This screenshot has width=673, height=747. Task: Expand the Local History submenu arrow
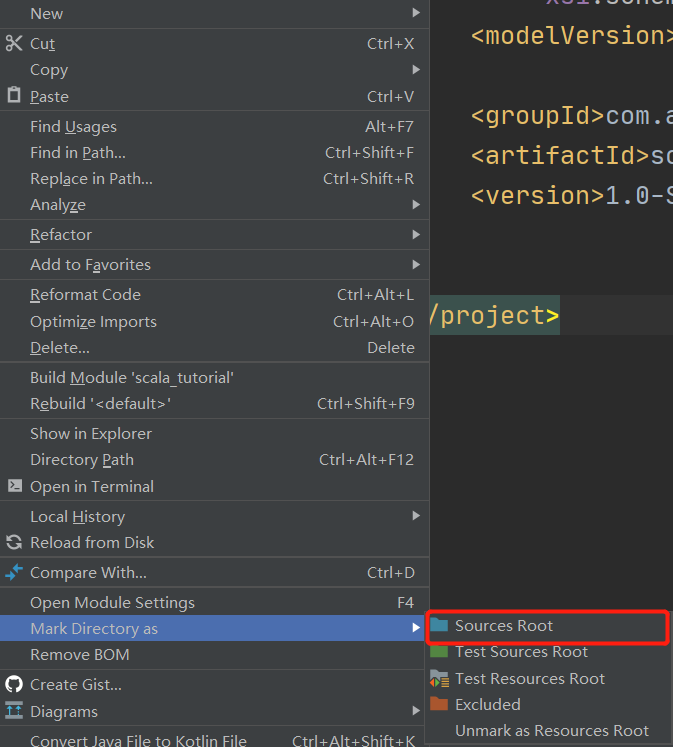click(416, 515)
